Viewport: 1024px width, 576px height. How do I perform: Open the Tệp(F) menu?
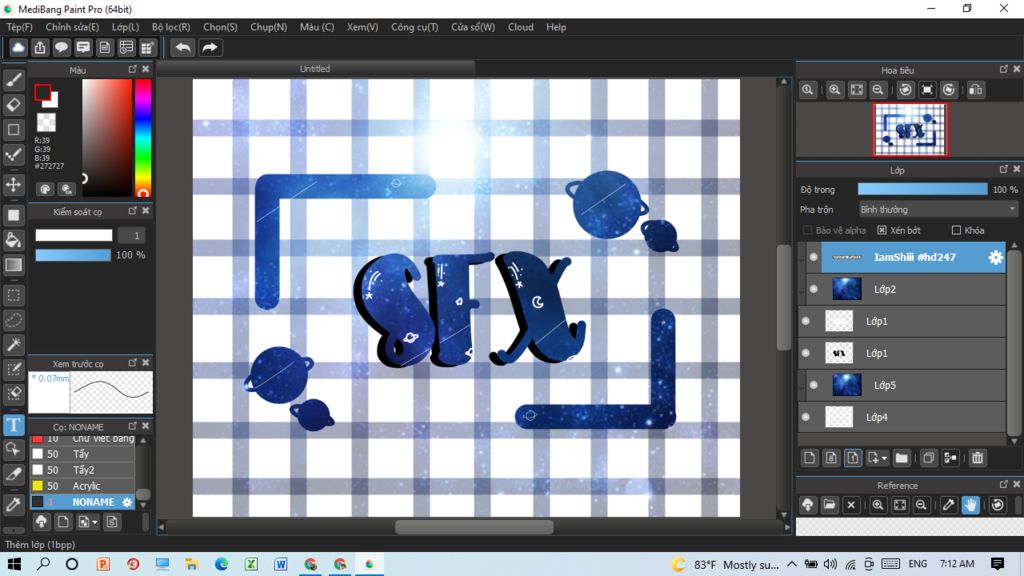coord(20,27)
